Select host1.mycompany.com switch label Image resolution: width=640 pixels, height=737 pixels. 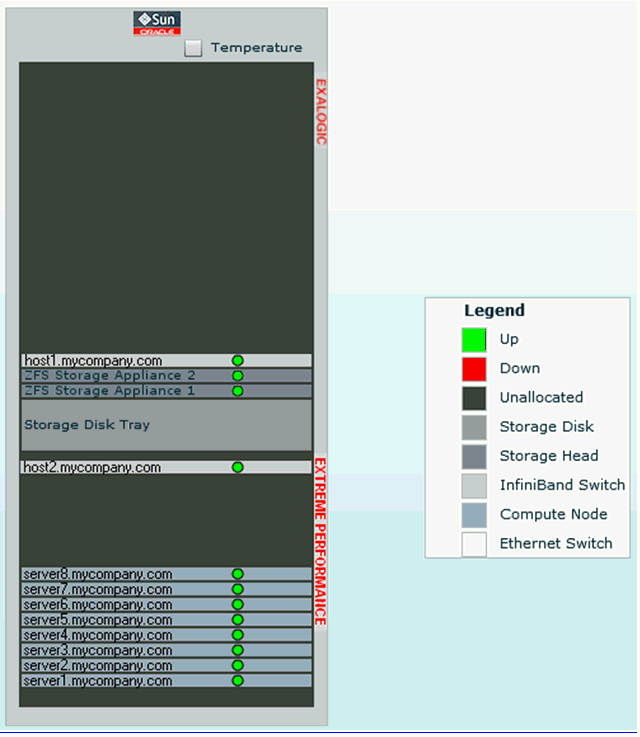pyautogui.click(x=94, y=361)
